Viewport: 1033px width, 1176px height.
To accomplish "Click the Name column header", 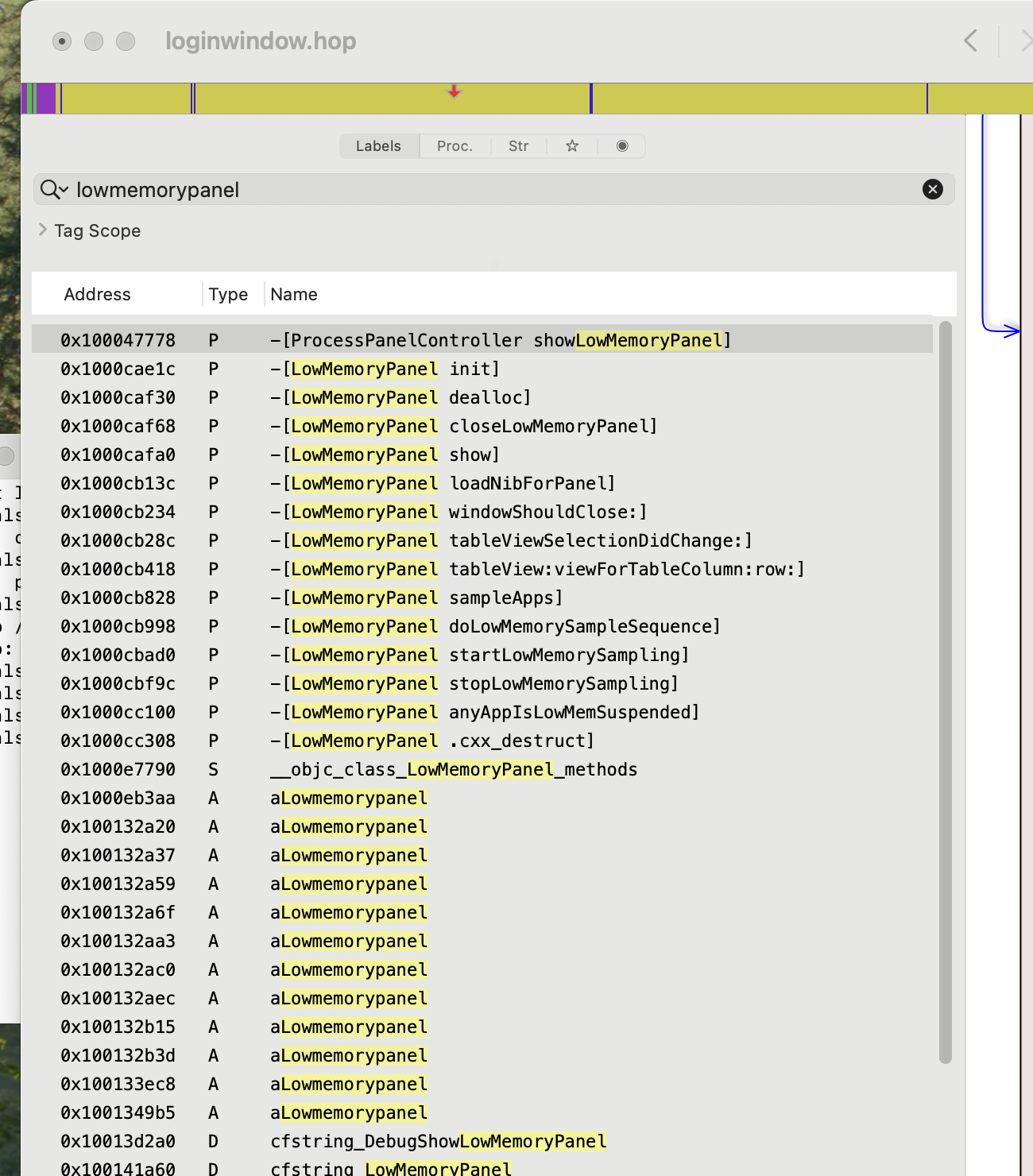I will point(294,295).
